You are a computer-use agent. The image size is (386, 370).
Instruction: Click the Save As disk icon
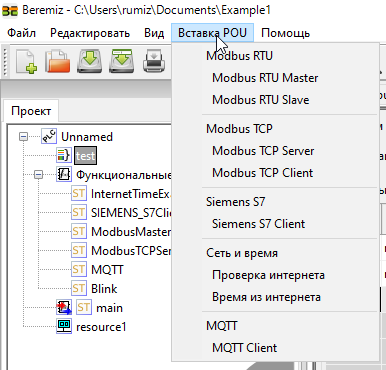pyautogui.click(x=122, y=61)
